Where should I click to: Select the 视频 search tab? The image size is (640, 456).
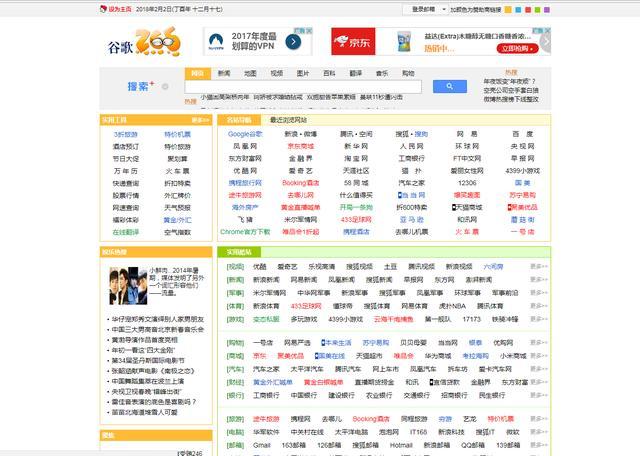276,73
